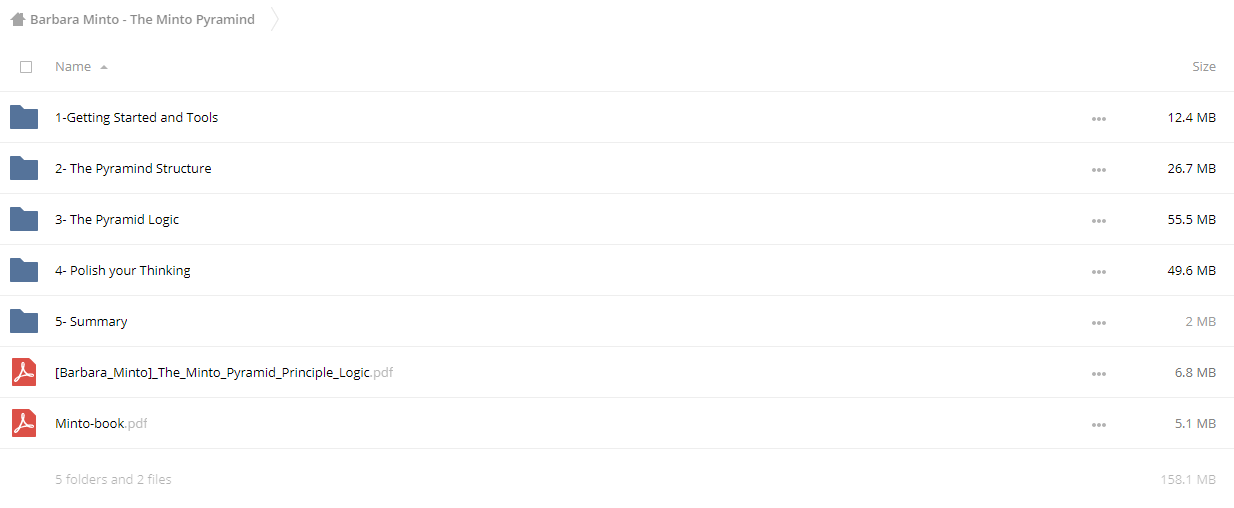Image resolution: width=1234 pixels, height=508 pixels.
Task: Click folder icon for 4- Polish your Thinking
Action: pyautogui.click(x=24, y=270)
